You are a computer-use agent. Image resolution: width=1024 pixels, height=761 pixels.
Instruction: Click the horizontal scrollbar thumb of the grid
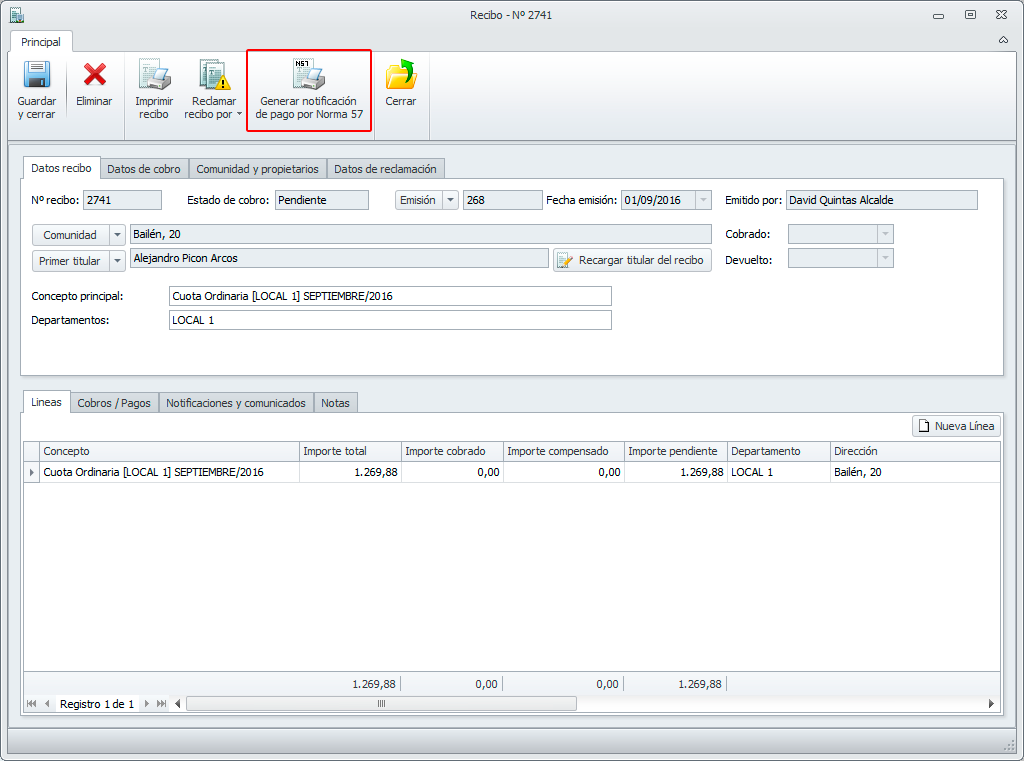(x=381, y=704)
